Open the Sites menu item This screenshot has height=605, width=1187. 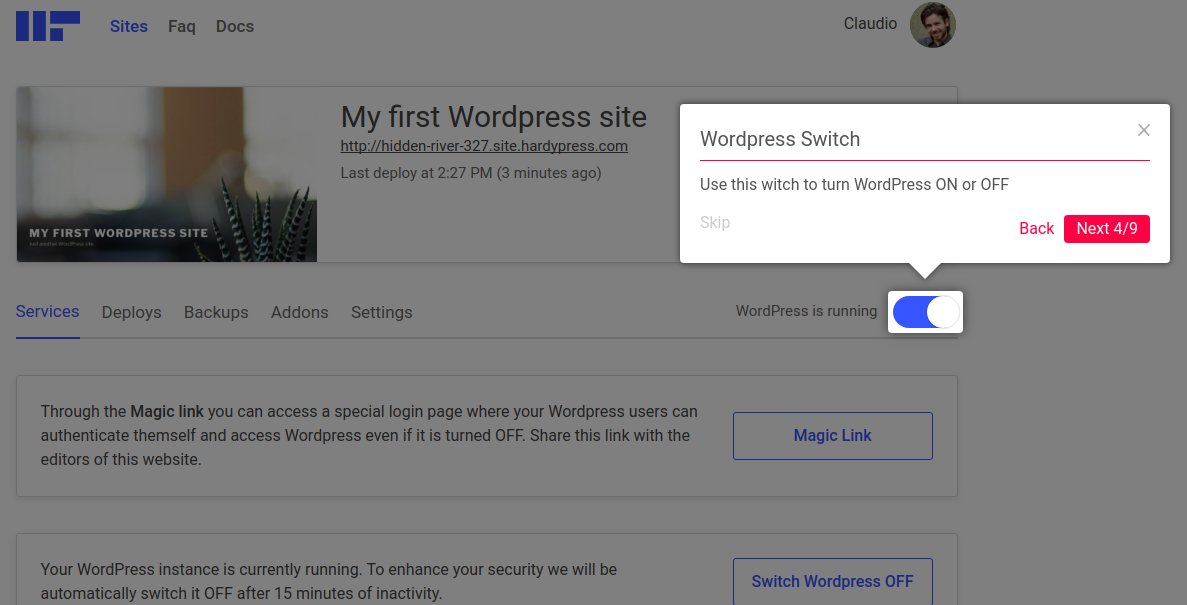tap(129, 26)
